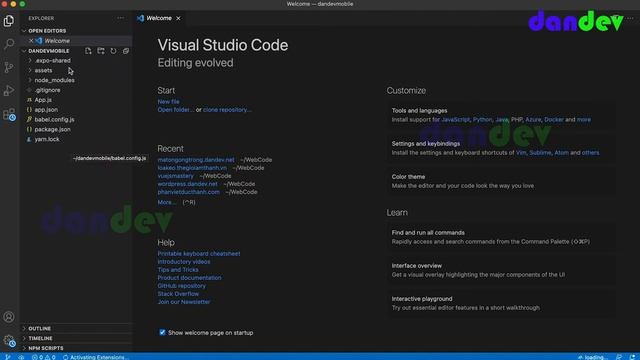Image resolution: width=640 pixels, height=360 pixels.
Task: Open Tips and Tricks link
Action: click(178, 269)
